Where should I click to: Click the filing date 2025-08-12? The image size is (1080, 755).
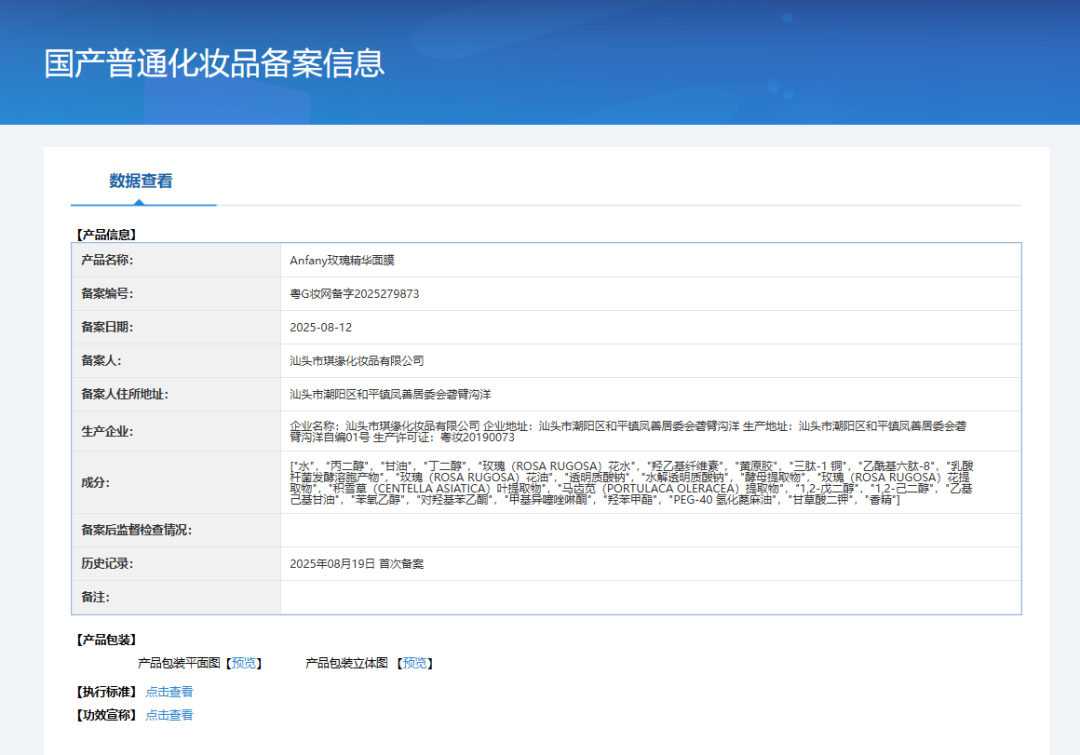(x=321, y=327)
